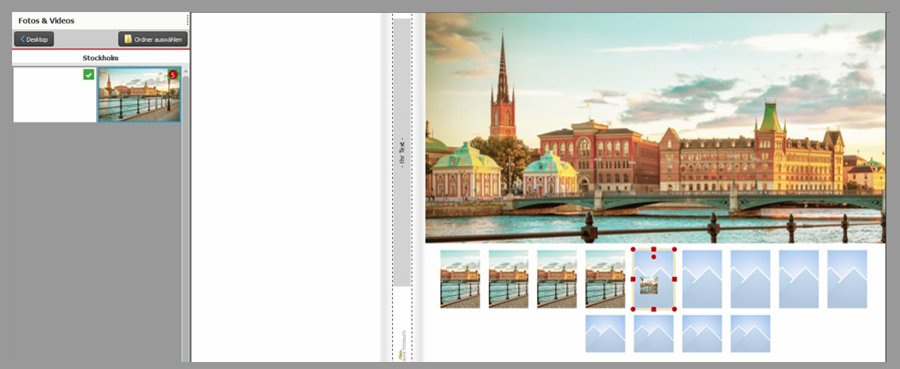Click the green checkmark on the first thumbnail
Screen dimensions: 900x369
[x=88, y=75]
